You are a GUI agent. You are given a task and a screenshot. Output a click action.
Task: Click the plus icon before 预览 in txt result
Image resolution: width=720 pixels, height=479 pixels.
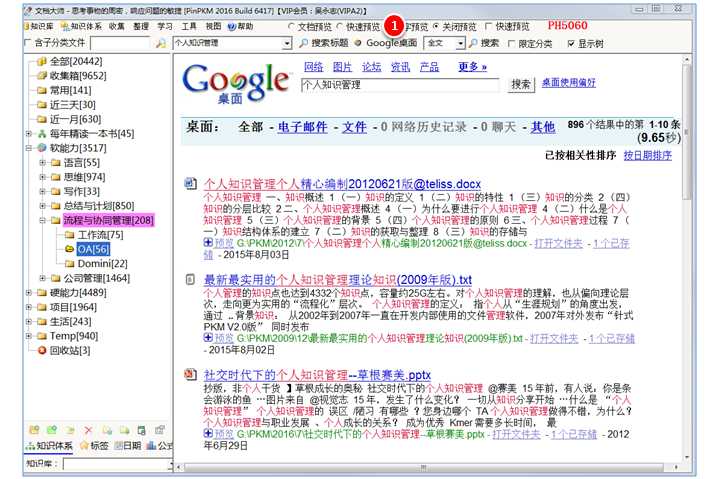click(208, 338)
